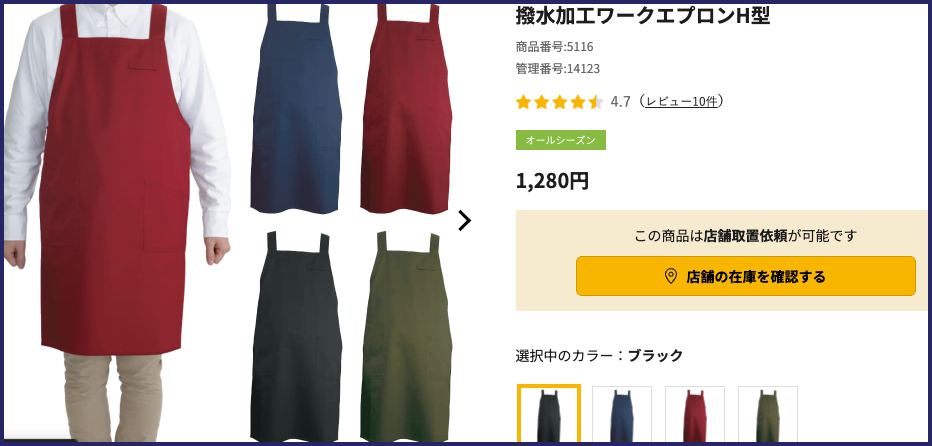The width and height of the screenshot is (932, 446).
Task: Click the オールシーズン green tag
Action: (561, 140)
